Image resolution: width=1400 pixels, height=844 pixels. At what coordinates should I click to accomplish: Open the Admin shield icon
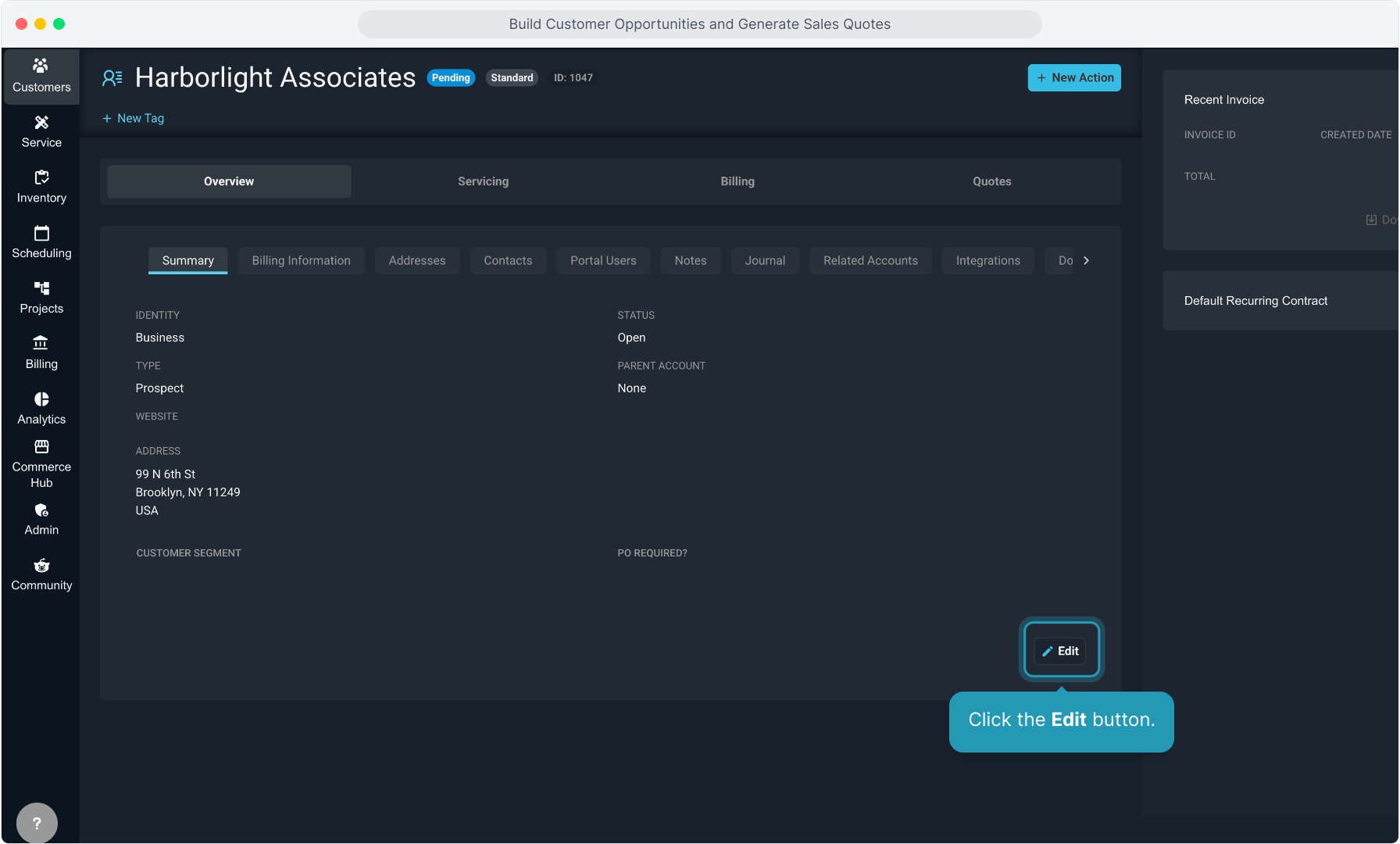click(41, 510)
